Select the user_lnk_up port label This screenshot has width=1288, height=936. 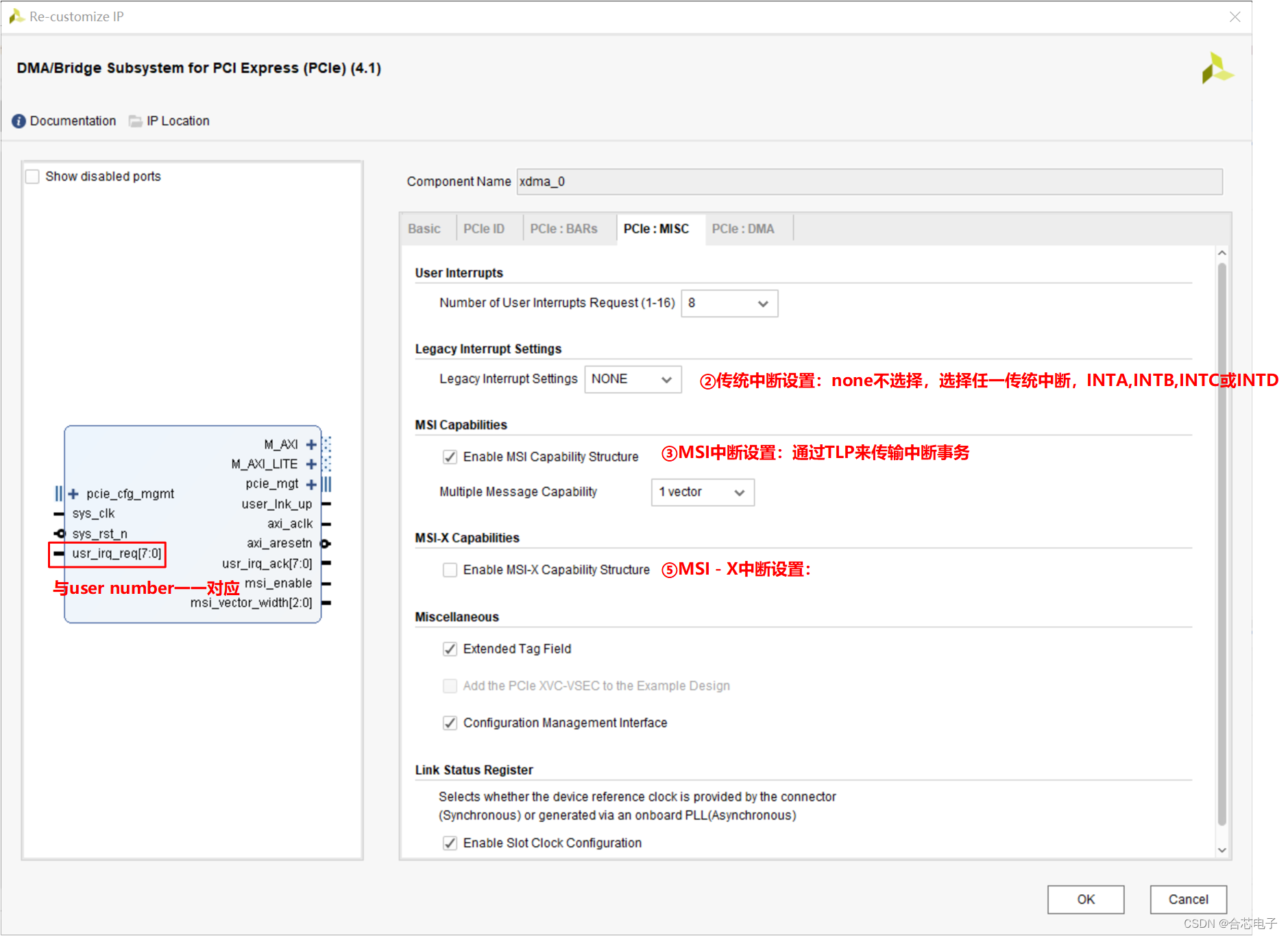point(277,504)
